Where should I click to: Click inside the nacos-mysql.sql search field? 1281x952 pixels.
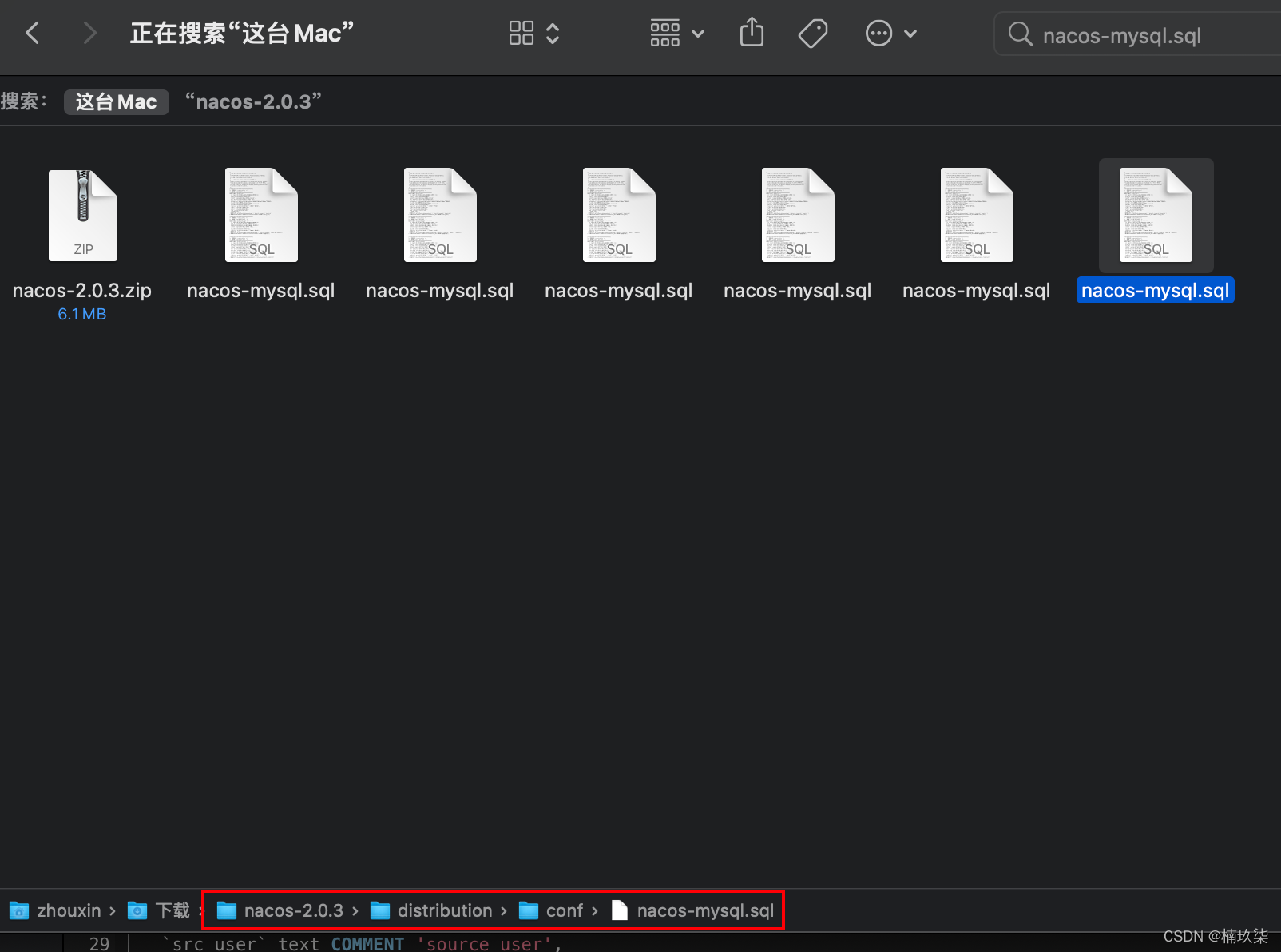(1134, 34)
